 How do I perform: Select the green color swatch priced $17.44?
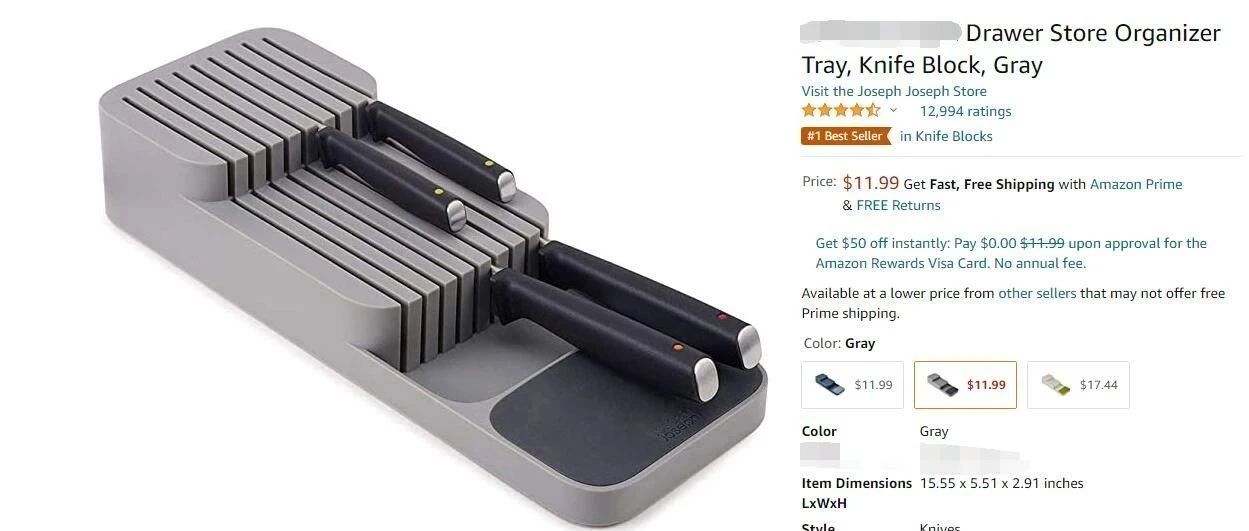pyautogui.click(x=1078, y=385)
